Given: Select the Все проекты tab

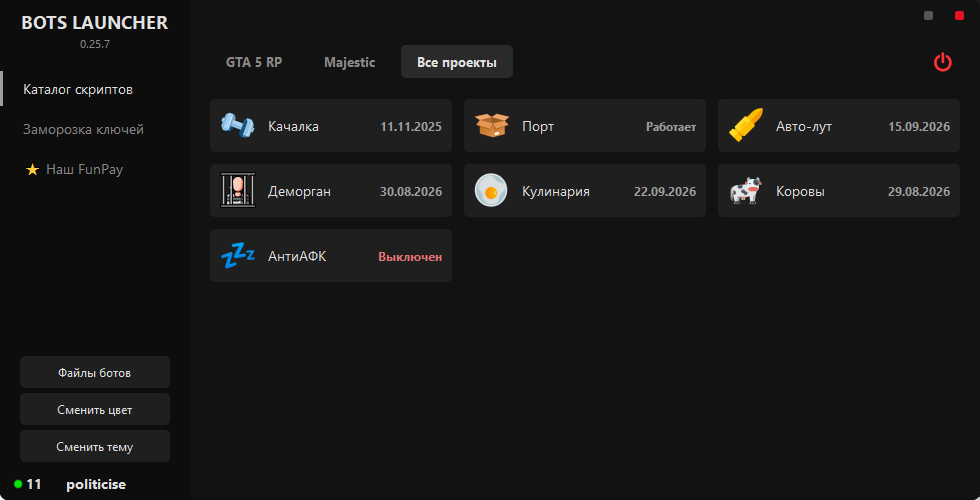Looking at the screenshot, I should 456,62.
